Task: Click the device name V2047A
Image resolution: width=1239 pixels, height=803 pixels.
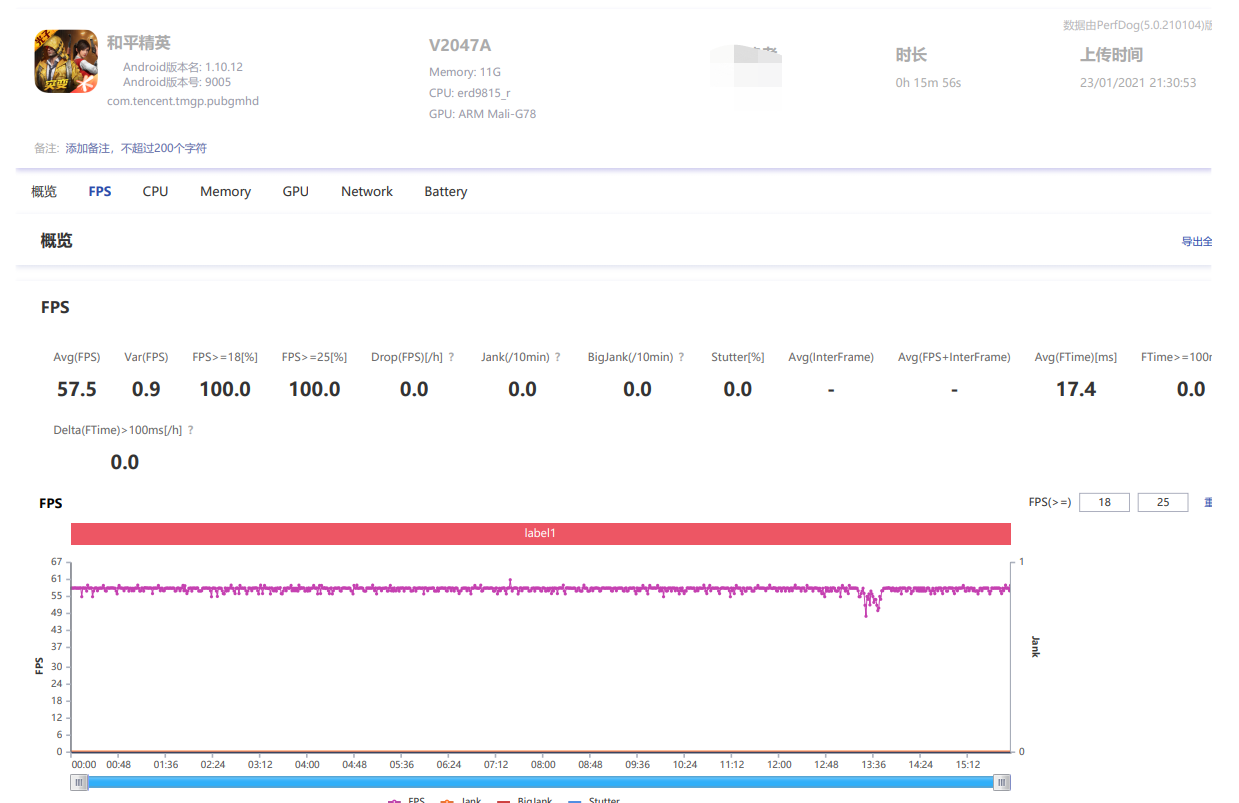Action: (460, 45)
